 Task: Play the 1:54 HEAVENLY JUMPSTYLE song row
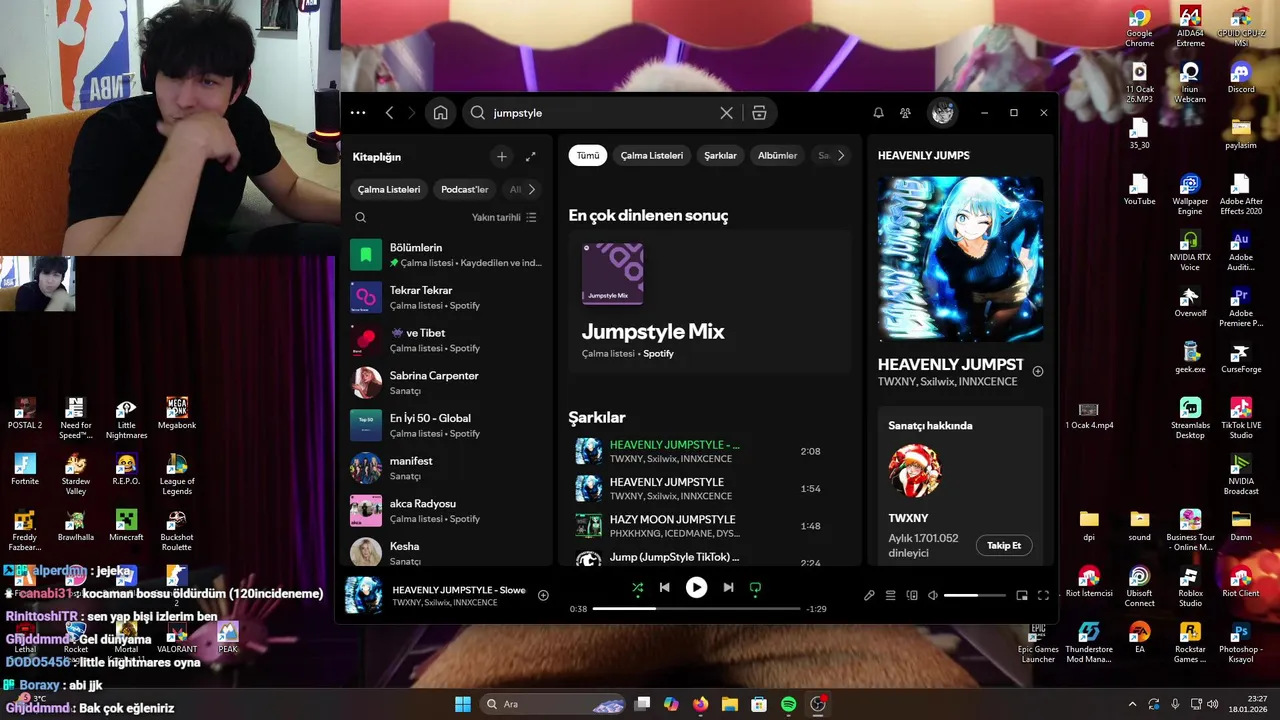tap(709, 489)
